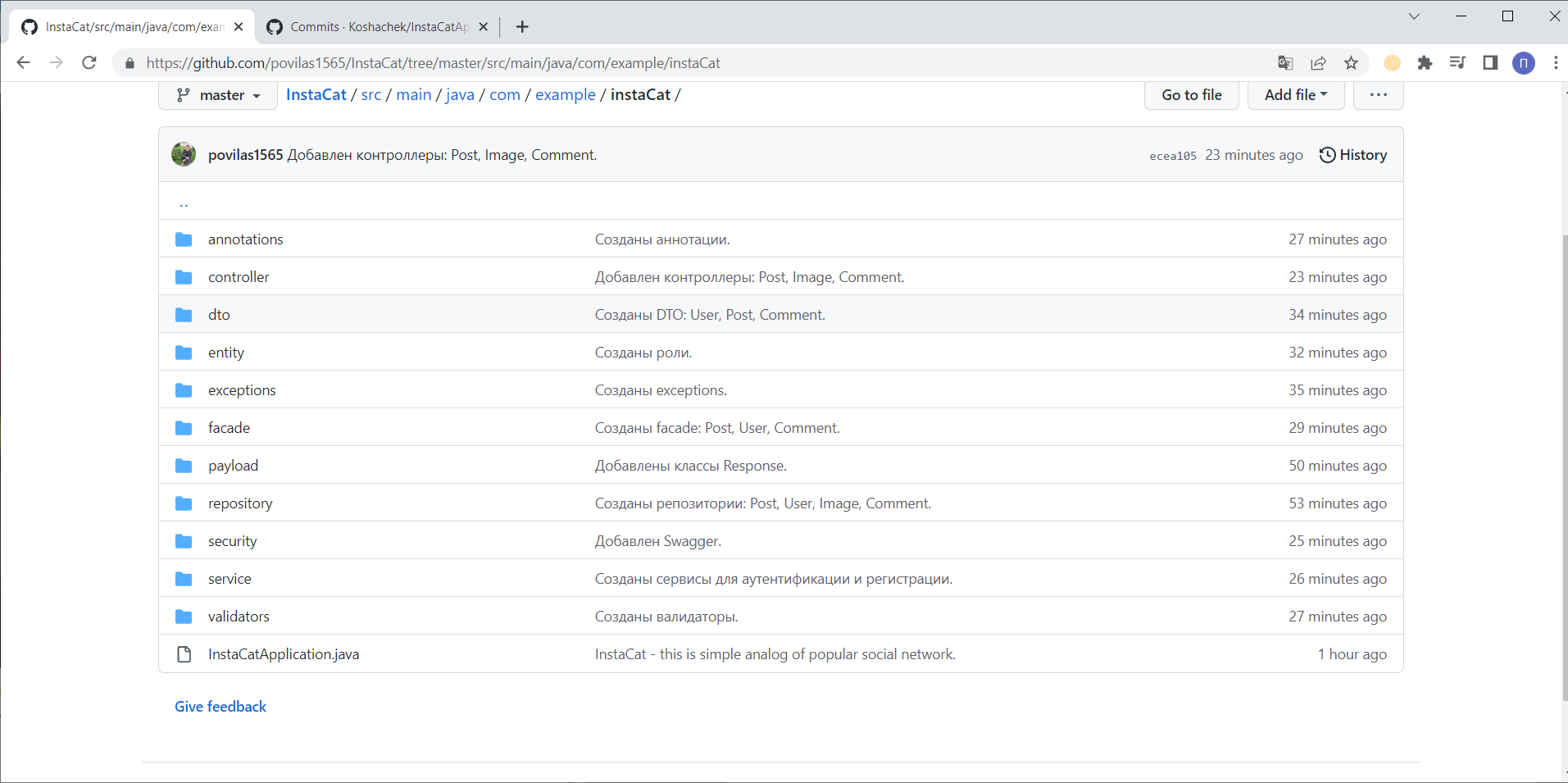Viewport: 1568px width, 783px height.
Task: Go to main in breadcrumb path
Action: 414,95
